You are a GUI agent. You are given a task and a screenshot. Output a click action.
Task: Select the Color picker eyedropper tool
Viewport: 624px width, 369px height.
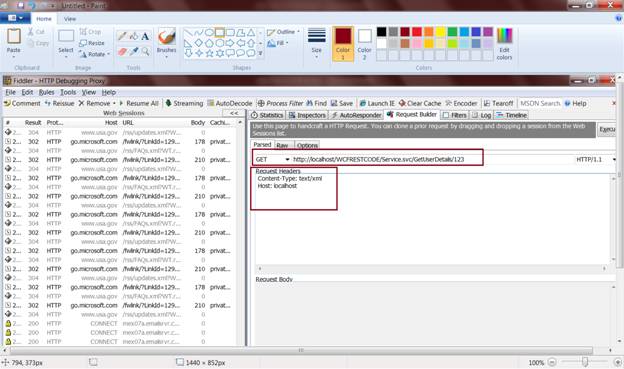coord(133,52)
